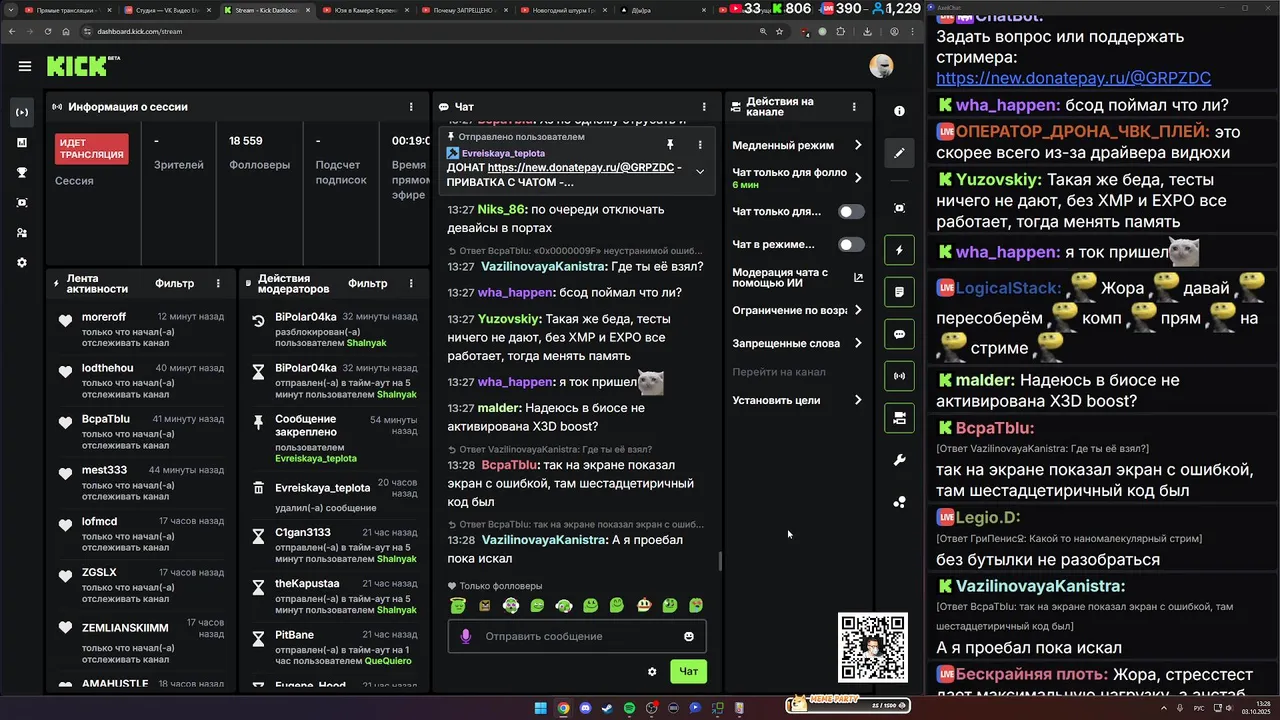Toggle the right rail broadcast signal widget
Viewport: 1280px width, 720px height.
click(x=899, y=376)
